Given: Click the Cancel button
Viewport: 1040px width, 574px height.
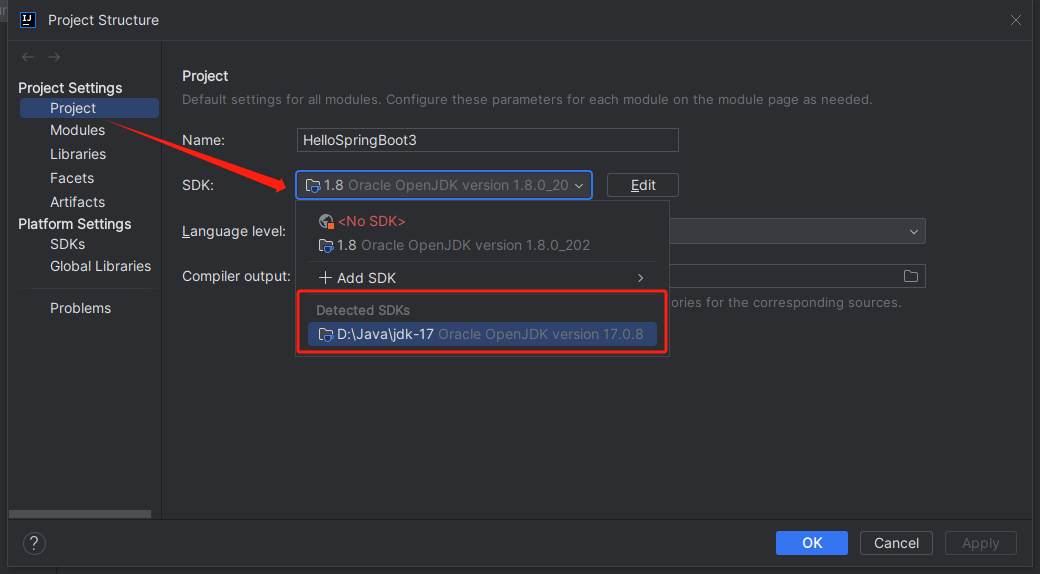Looking at the screenshot, I should (x=896, y=543).
